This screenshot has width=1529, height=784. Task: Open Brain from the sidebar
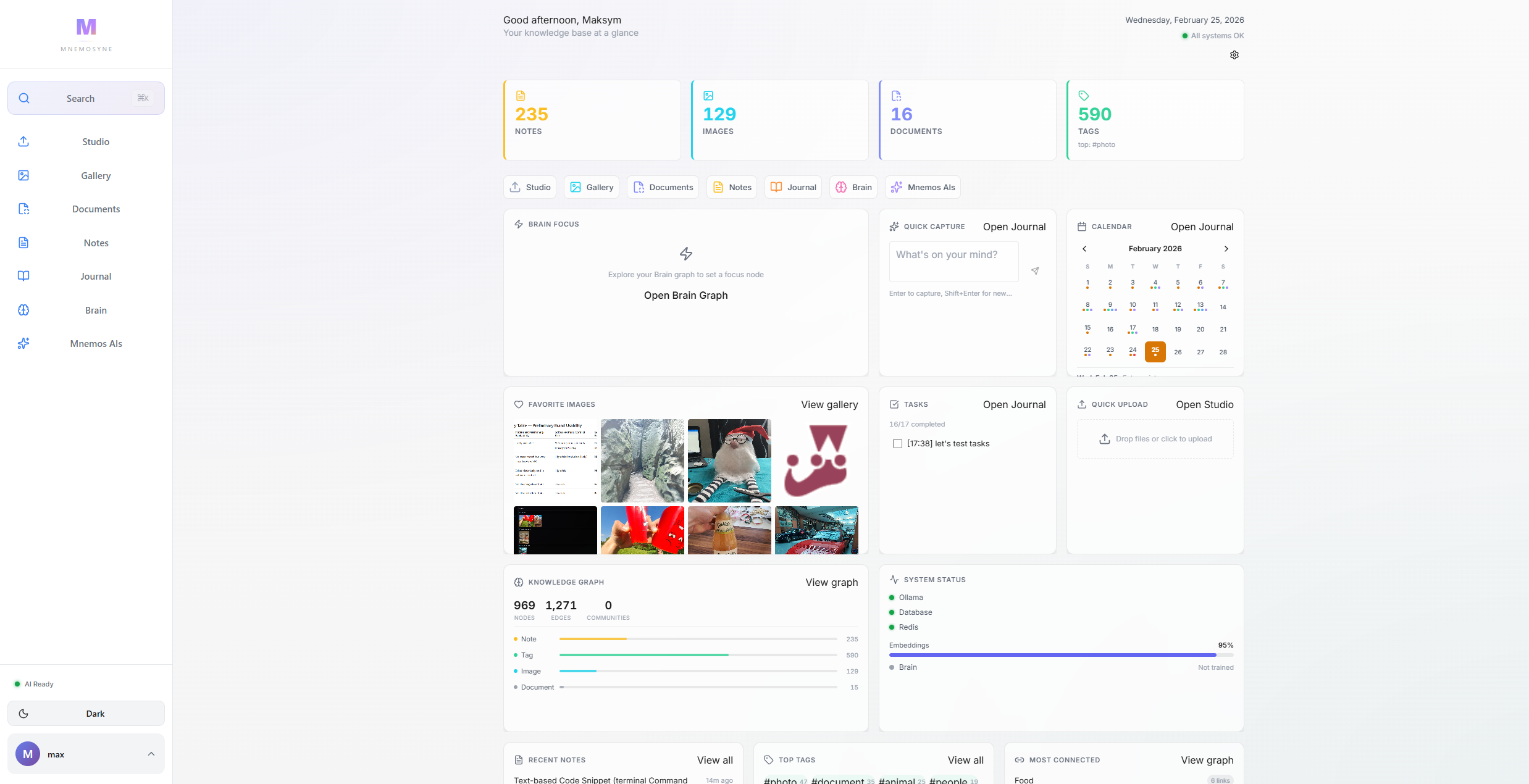tap(86, 311)
